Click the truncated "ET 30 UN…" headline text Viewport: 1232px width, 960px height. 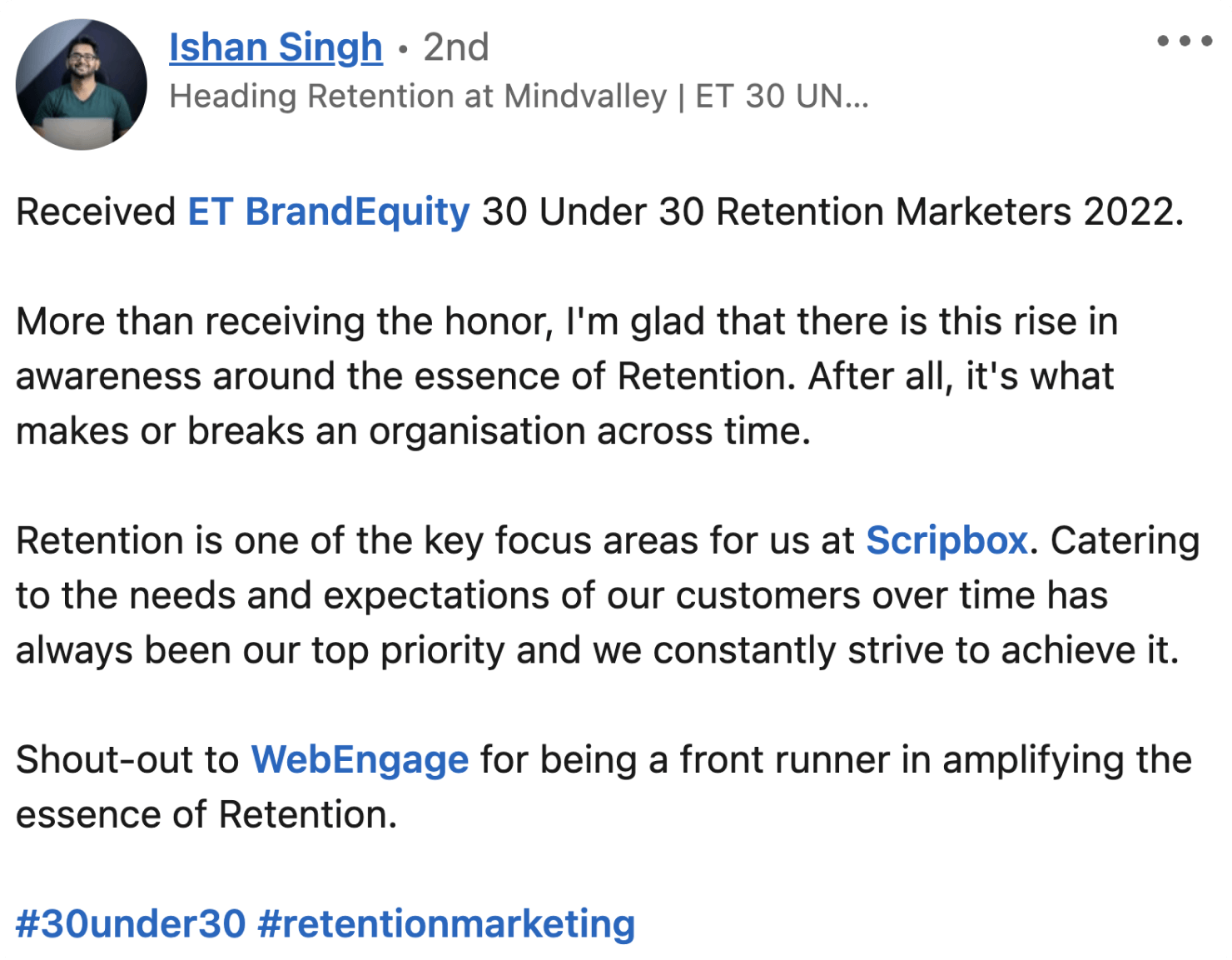tap(782, 97)
